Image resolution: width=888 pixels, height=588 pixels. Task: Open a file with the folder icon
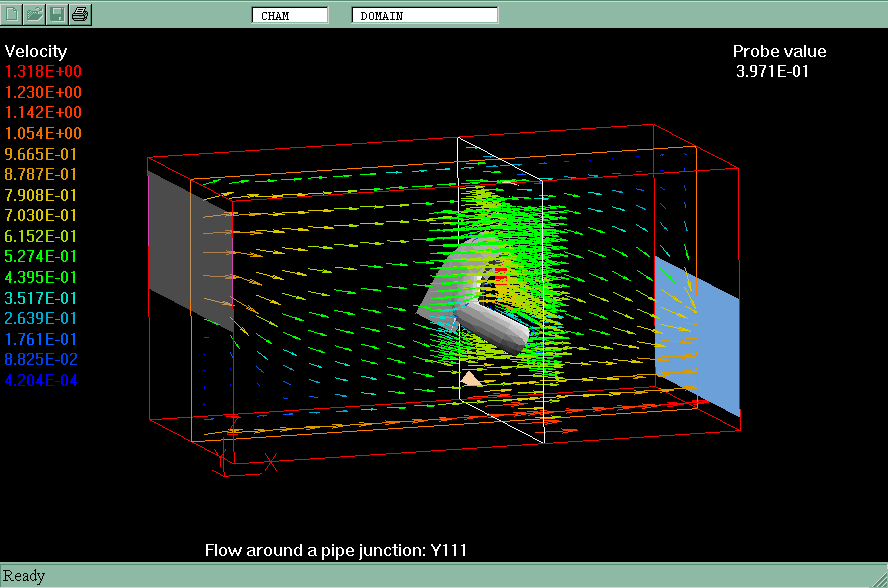[35, 14]
